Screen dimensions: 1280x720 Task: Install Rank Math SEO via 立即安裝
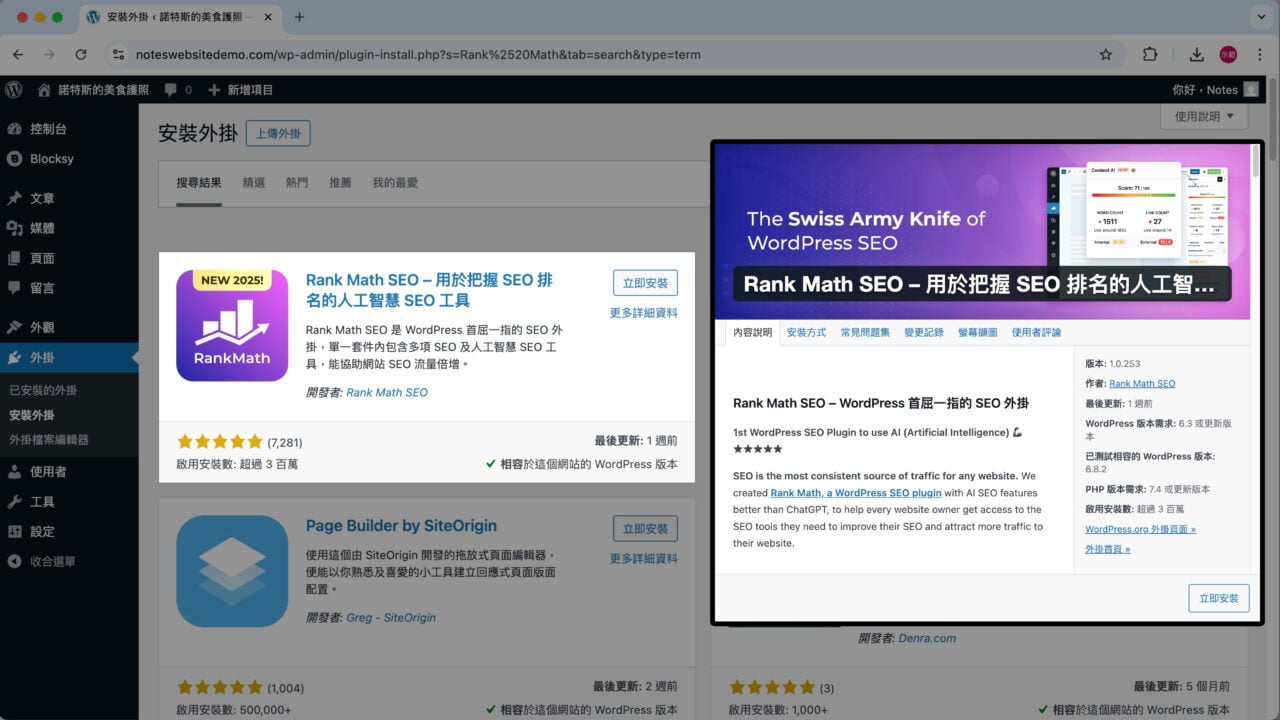pos(644,283)
